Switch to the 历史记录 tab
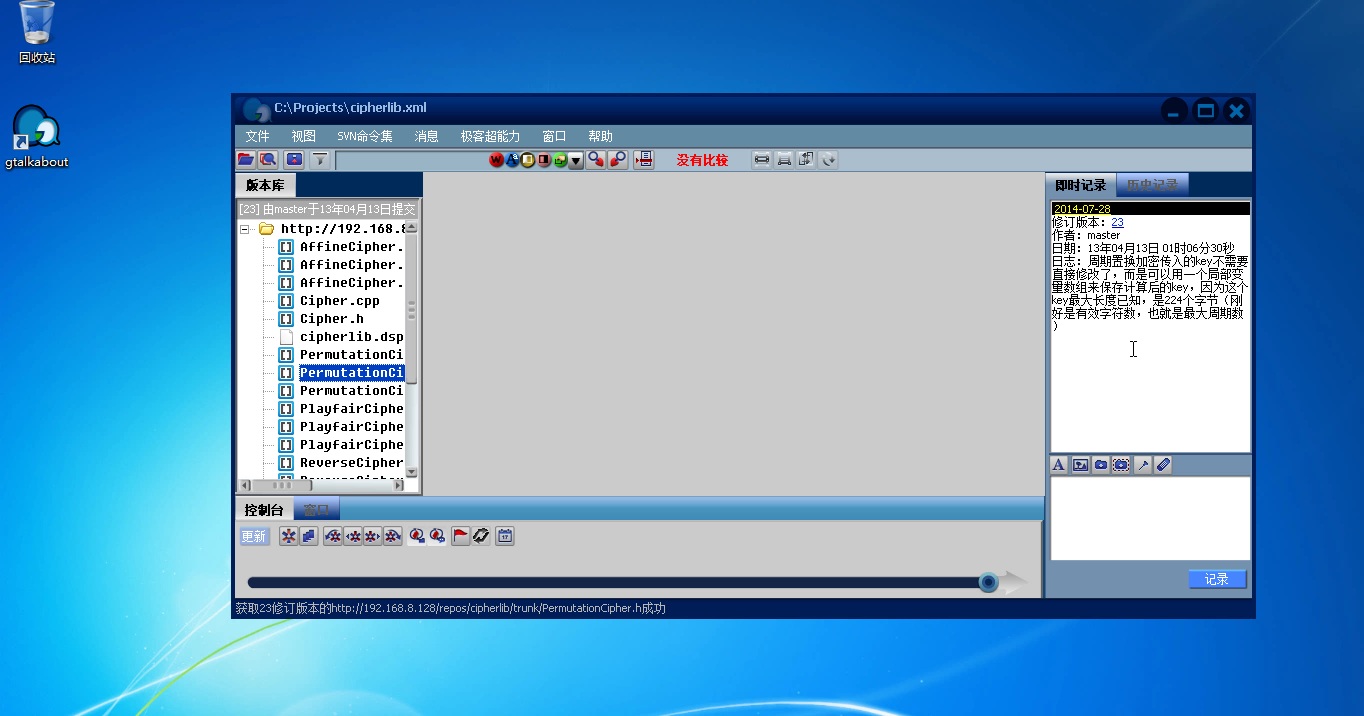 1152,185
